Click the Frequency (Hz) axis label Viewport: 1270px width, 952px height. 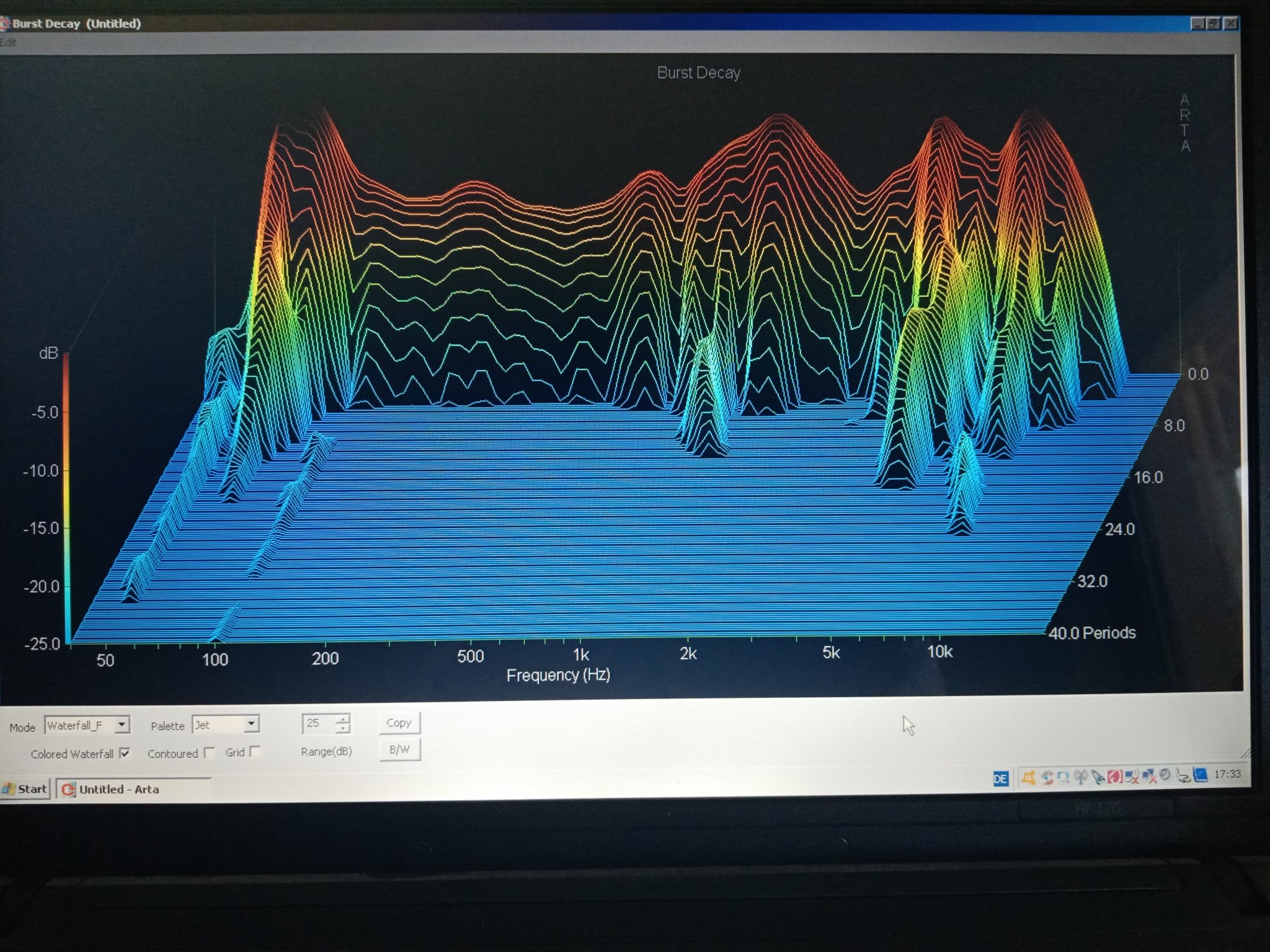pos(558,674)
